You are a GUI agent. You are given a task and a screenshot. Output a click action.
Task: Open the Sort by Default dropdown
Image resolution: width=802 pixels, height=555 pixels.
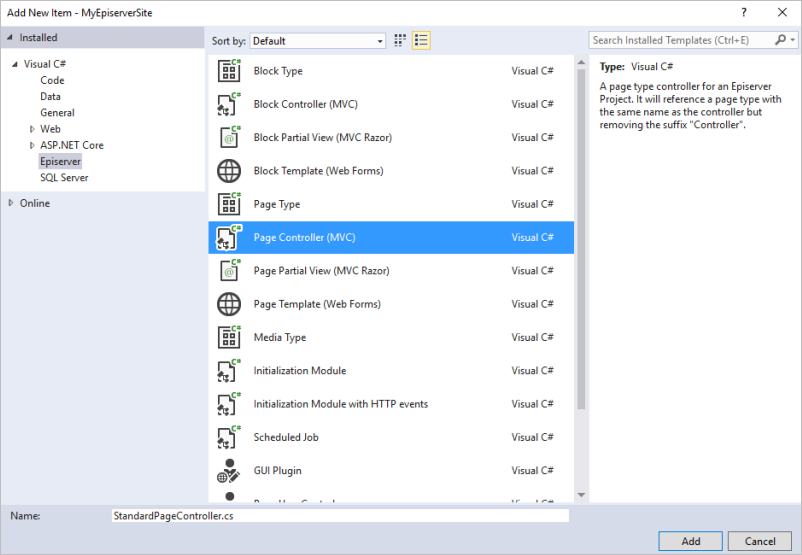tap(317, 41)
